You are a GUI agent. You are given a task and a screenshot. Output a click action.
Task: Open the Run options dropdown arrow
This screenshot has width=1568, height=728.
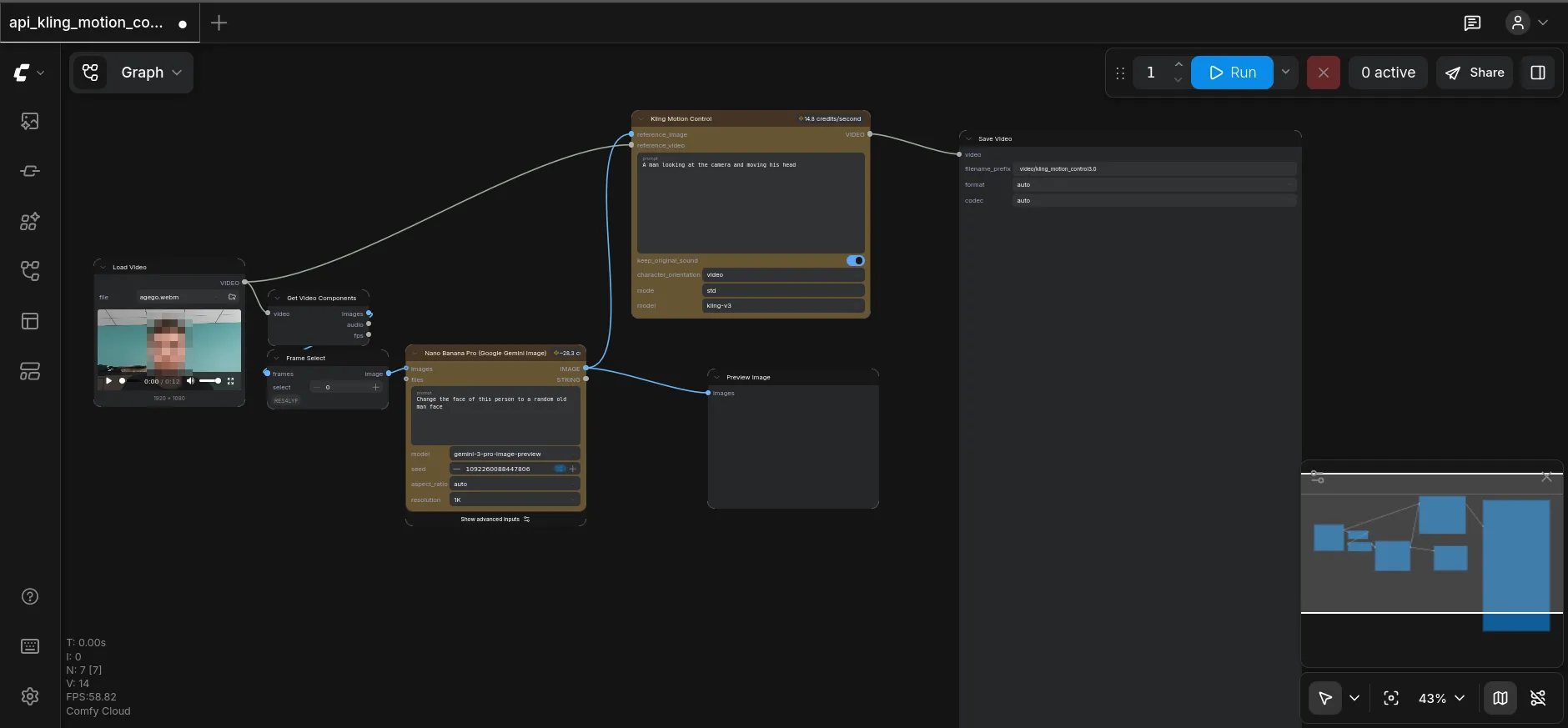[1285, 73]
